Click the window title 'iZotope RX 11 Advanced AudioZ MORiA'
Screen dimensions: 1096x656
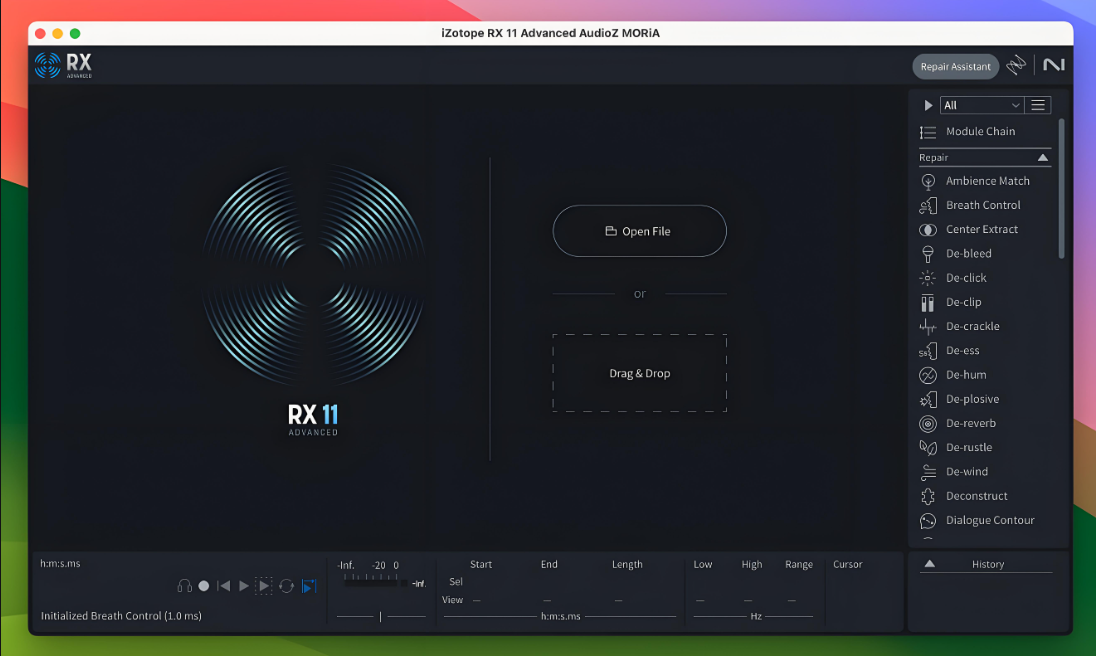pyautogui.click(x=550, y=33)
